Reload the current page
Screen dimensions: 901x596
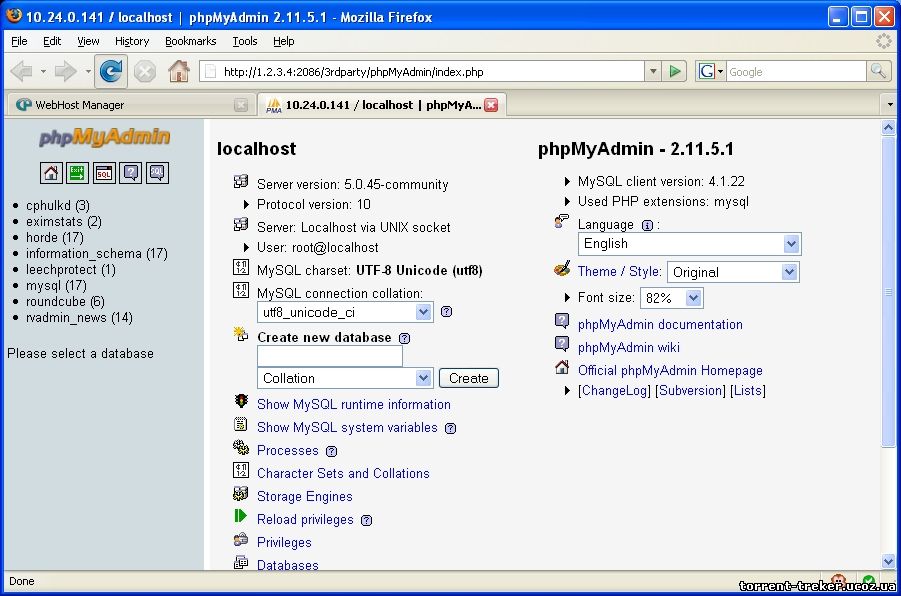110,71
